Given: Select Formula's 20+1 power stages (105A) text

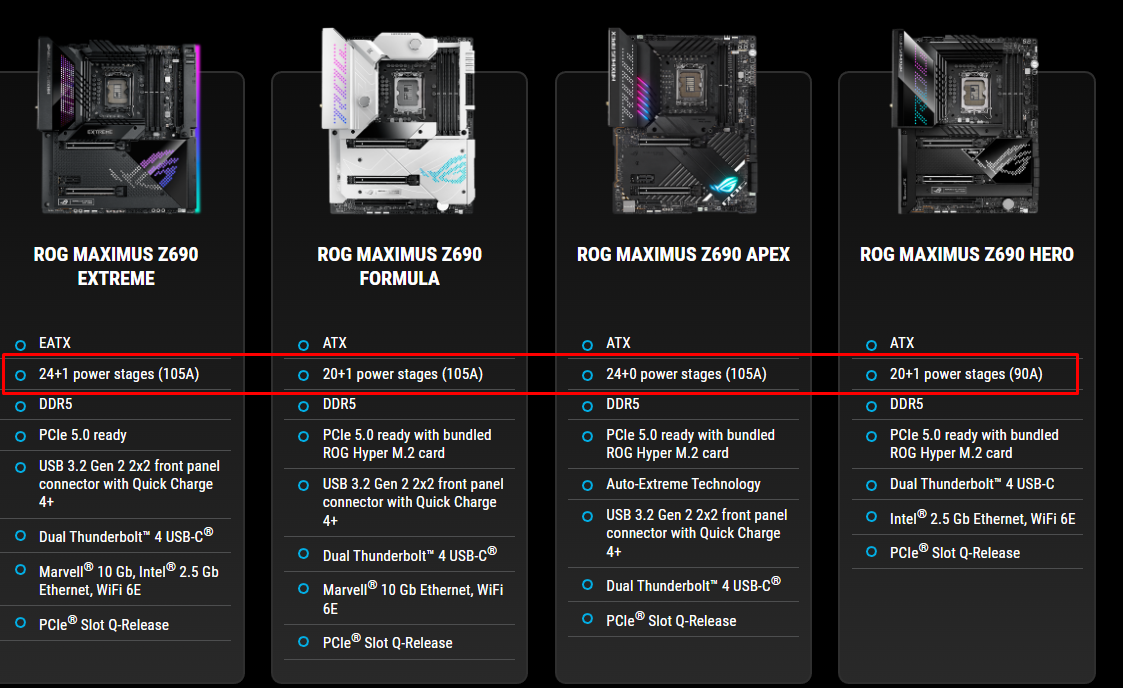Looking at the screenshot, I should pyautogui.click(x=403, y=374).
